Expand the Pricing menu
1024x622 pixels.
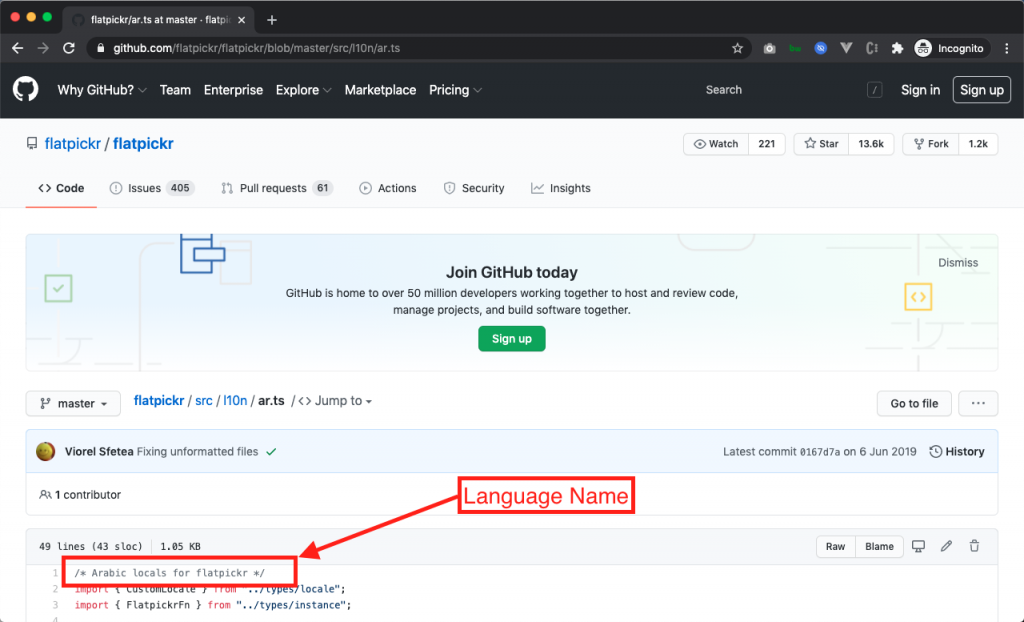(455, 90)
